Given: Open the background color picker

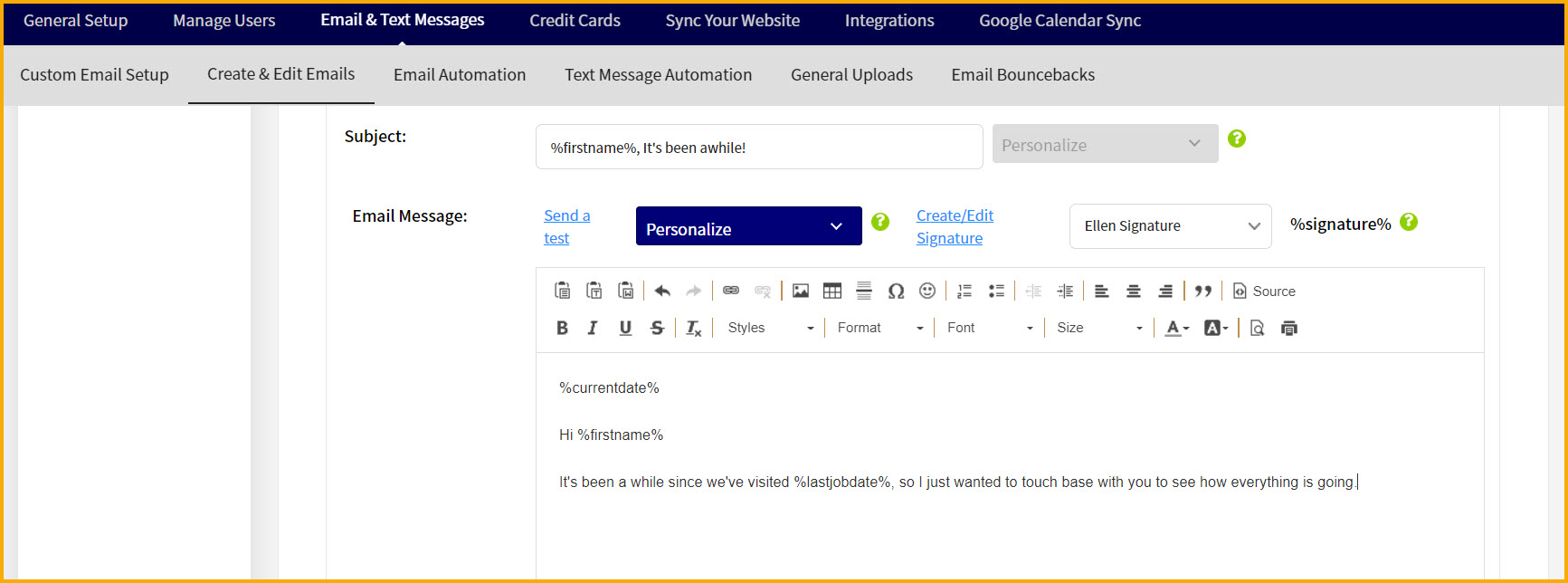Looking at the screenshot, I should click(x=1216, y=328).
